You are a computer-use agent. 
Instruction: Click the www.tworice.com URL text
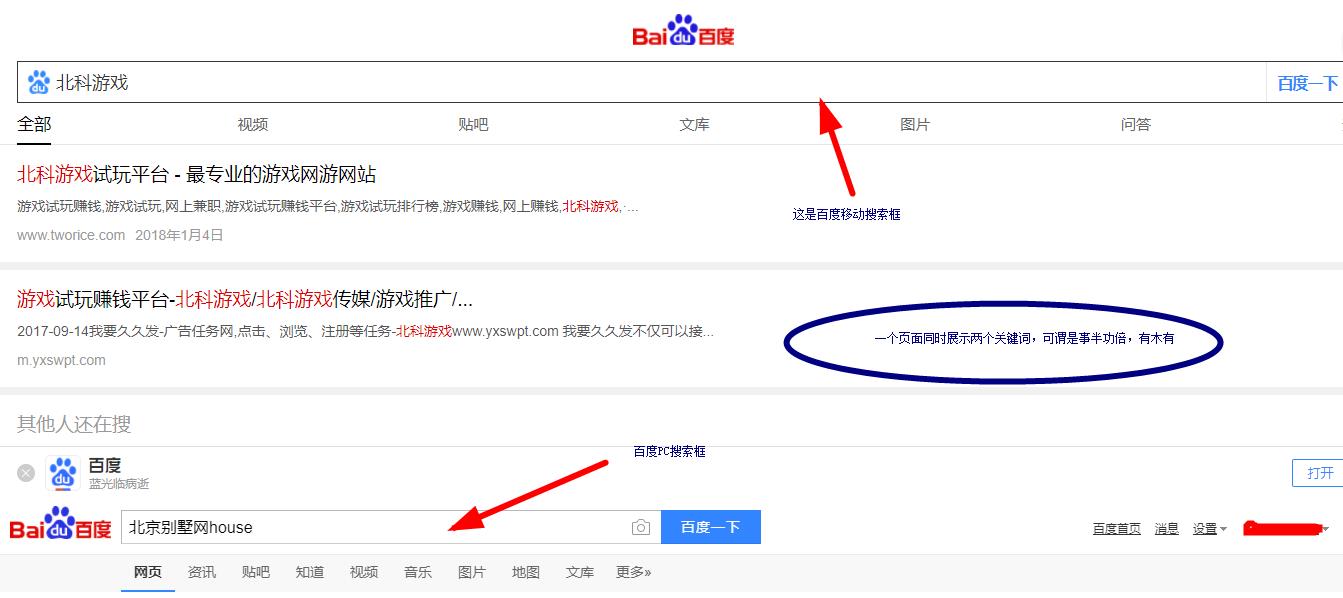[71, 235]
